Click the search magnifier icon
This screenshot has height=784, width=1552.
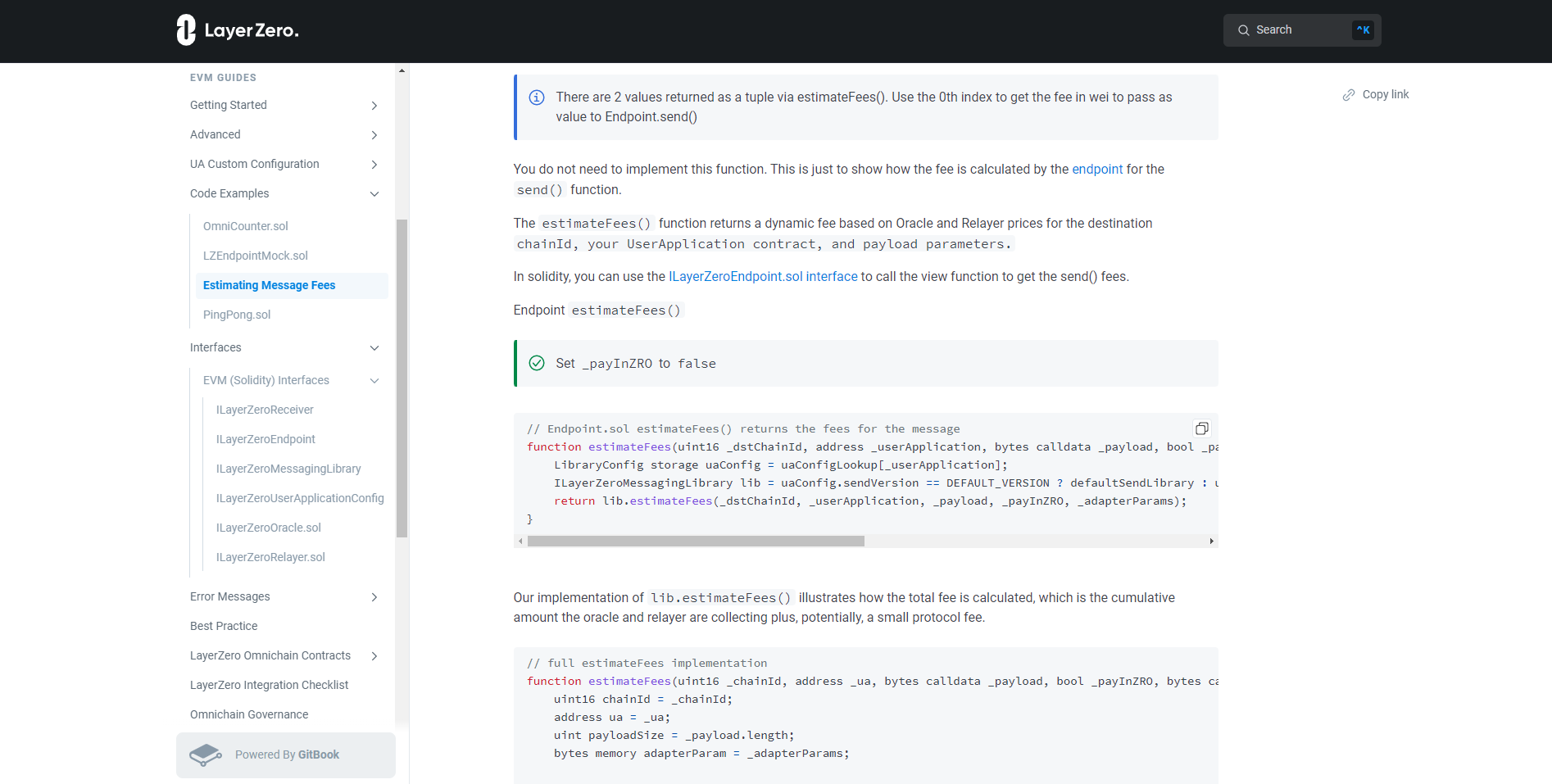click(x=1244, y=30)
